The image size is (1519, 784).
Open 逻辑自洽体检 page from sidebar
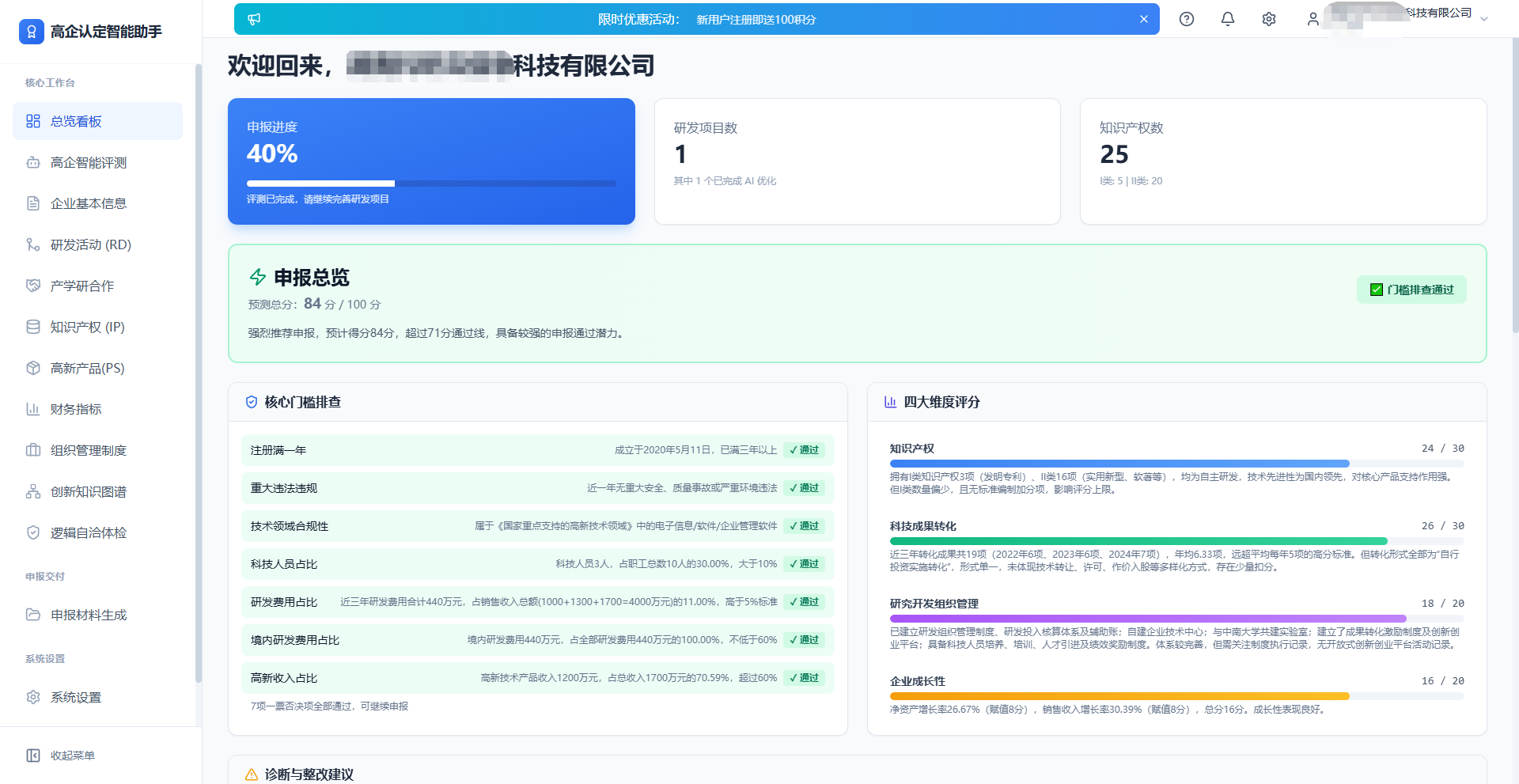97,532
